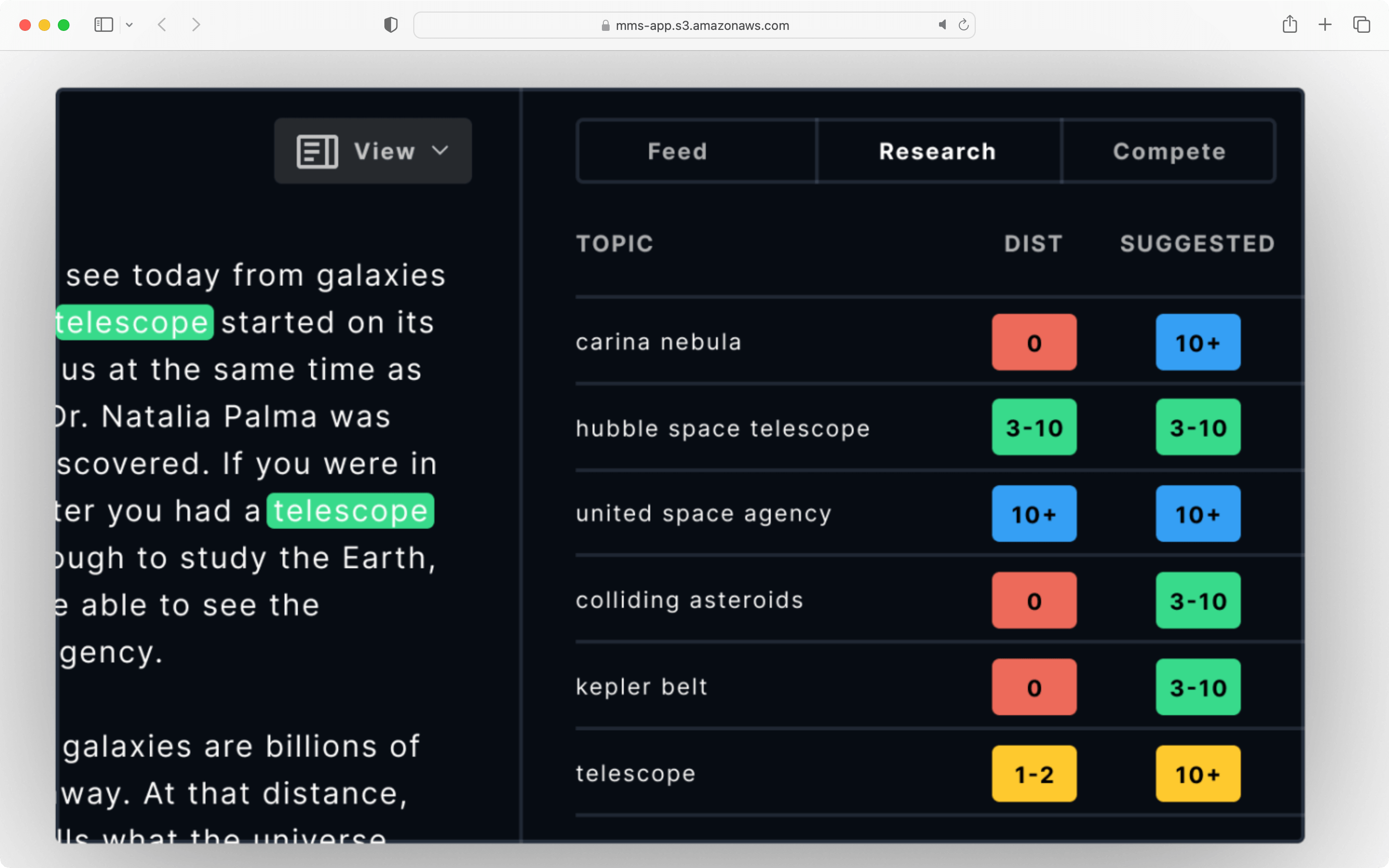Click the privacy shield icon in address bar

click(x=390, y=24)
